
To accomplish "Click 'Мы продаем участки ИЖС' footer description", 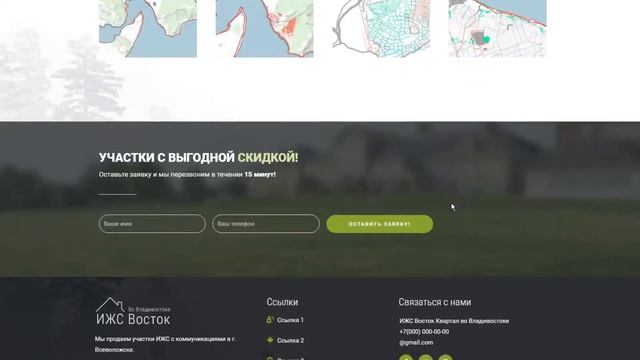I will [165, 344].
